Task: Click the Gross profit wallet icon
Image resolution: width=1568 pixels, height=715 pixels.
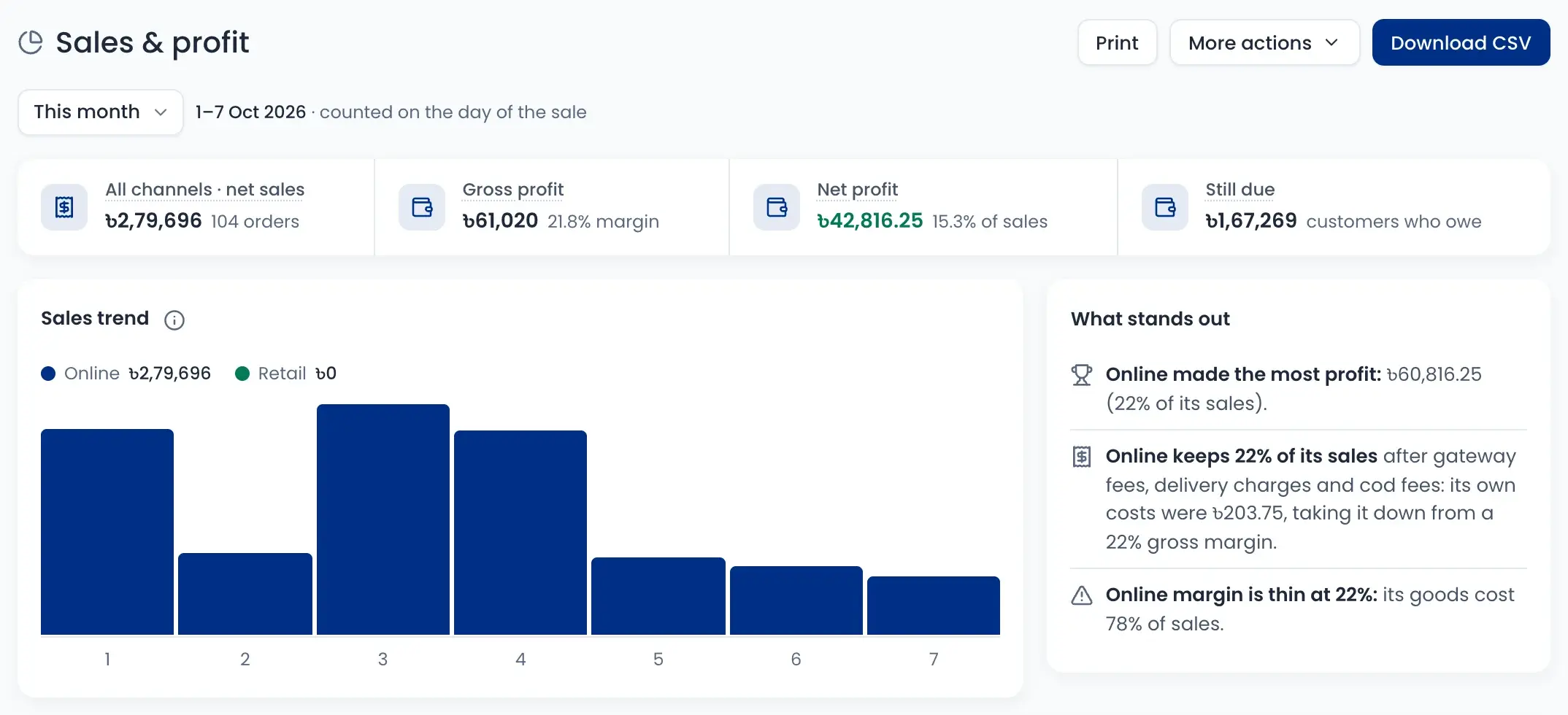Action: coord(422,207)
